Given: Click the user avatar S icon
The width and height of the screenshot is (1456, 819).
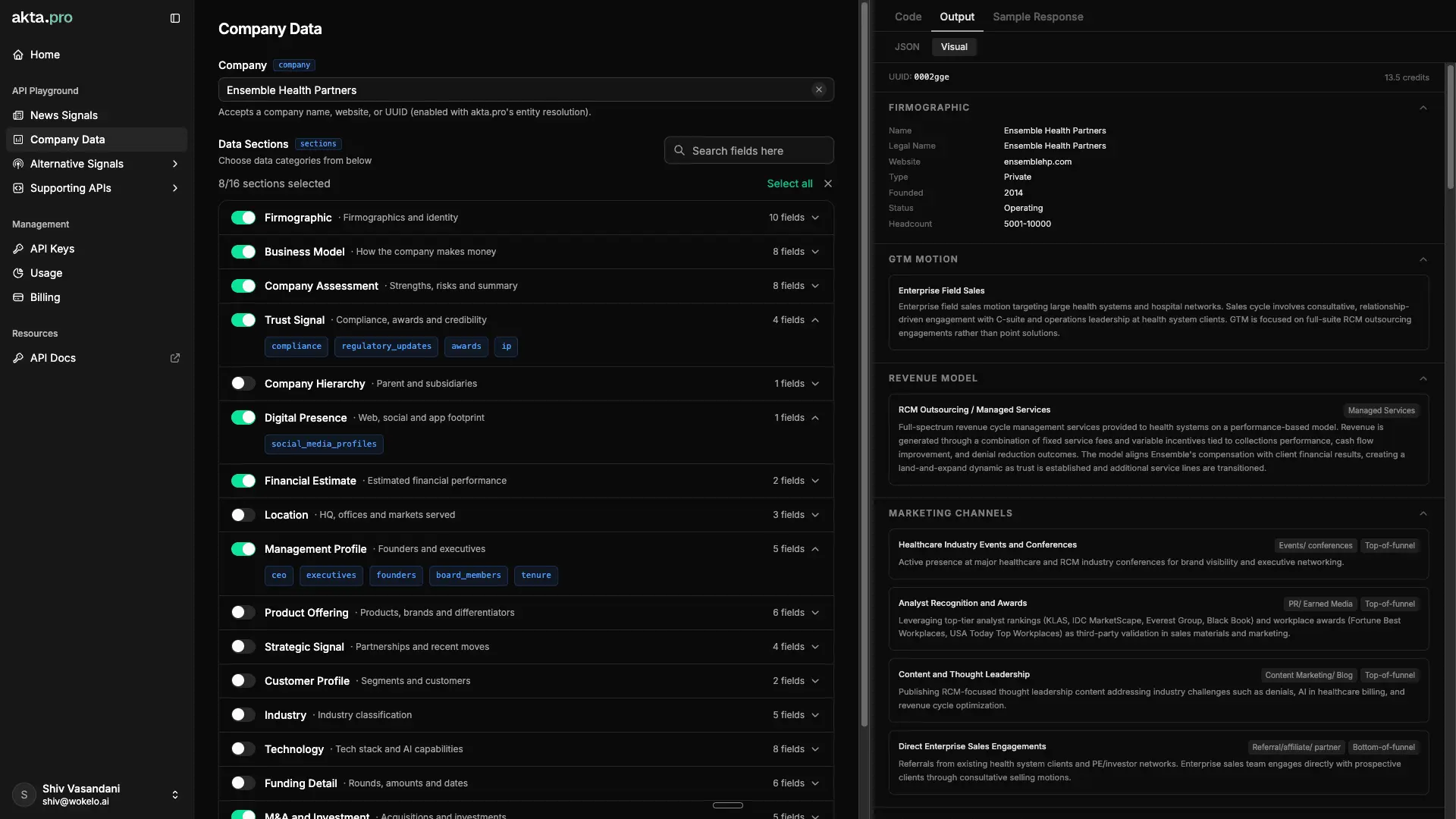Looking at the screenshot, I should (x=24, y=795).
